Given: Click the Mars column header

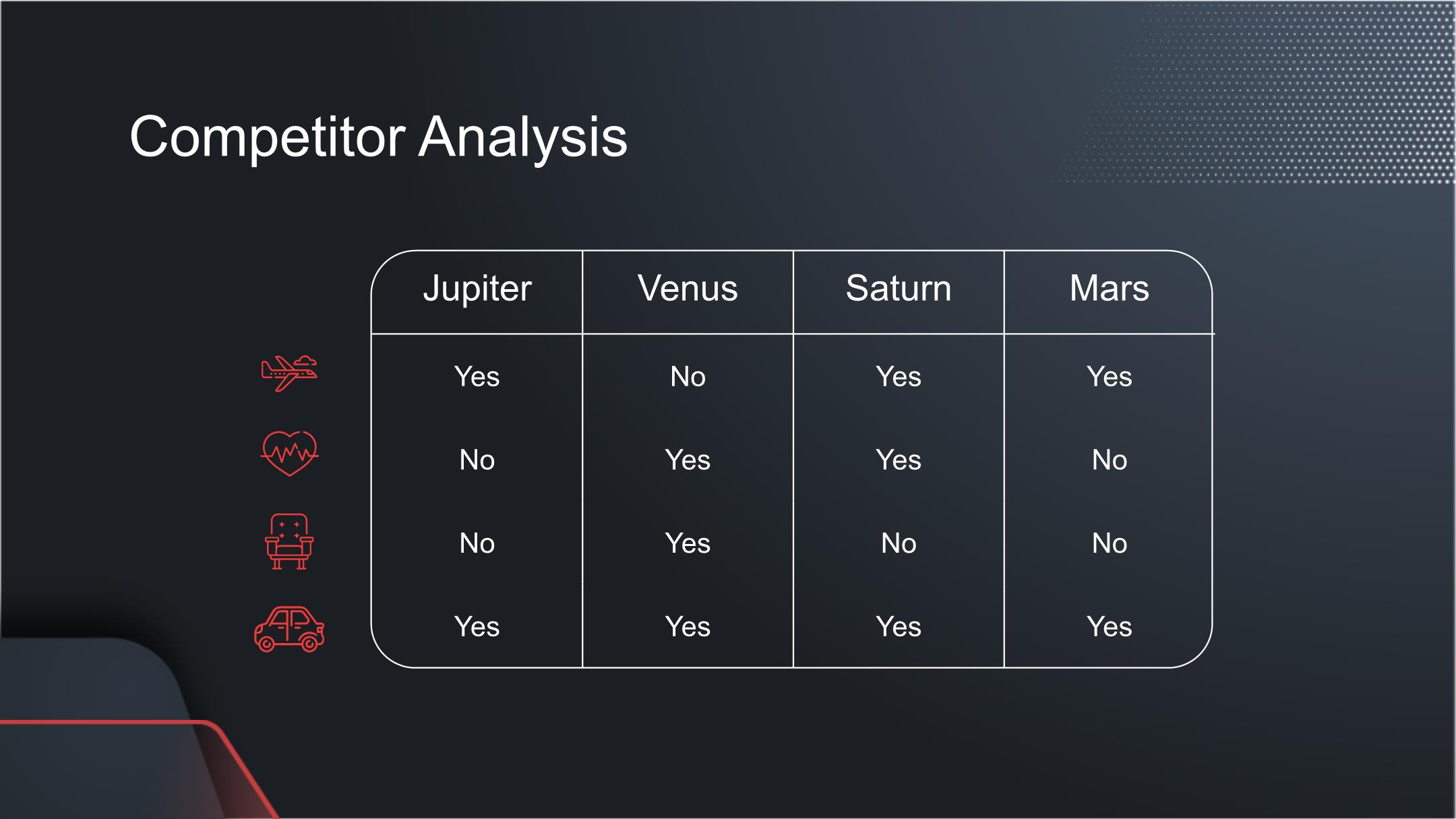Looking at the screenshot, I should 1109,289.
